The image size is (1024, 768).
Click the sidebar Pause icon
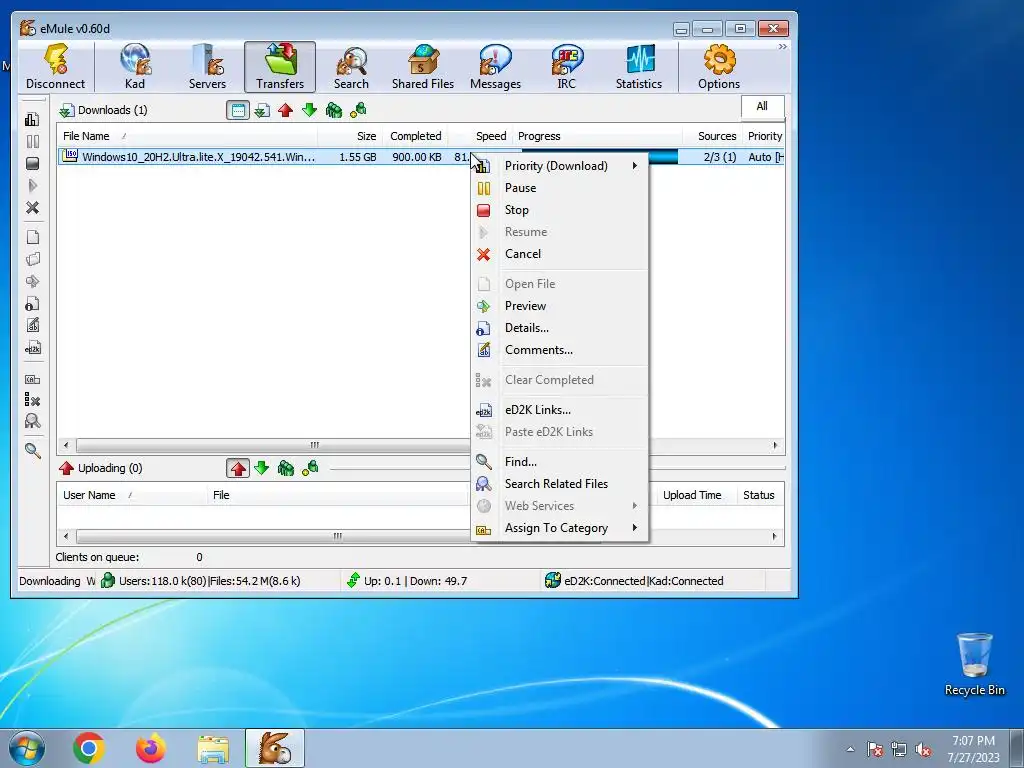(32, 141)
